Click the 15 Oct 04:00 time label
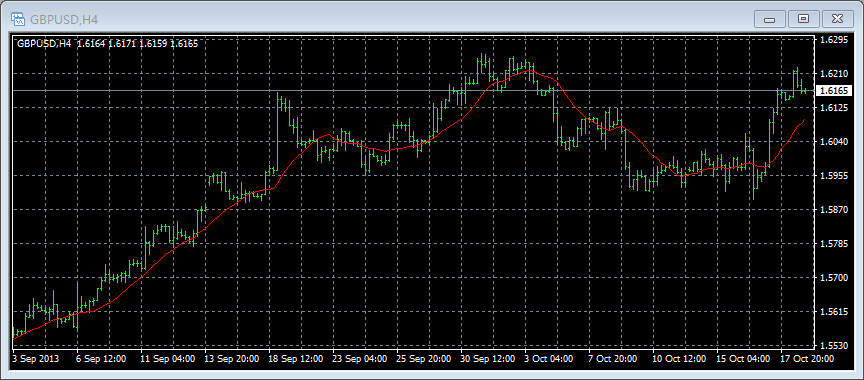This screenshot has height=380, width=864. click(743, 359)
